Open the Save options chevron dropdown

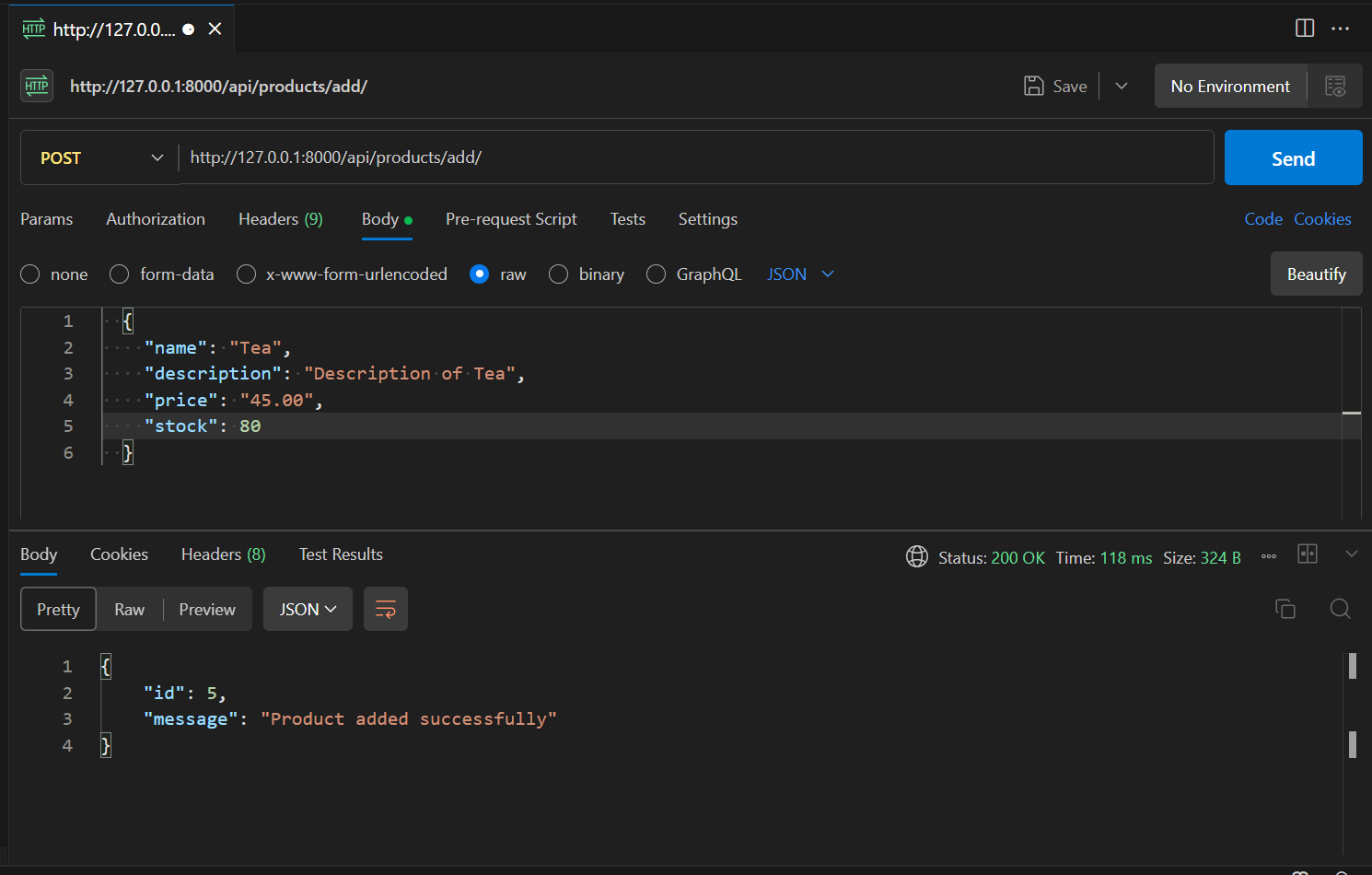(1122, 86)
